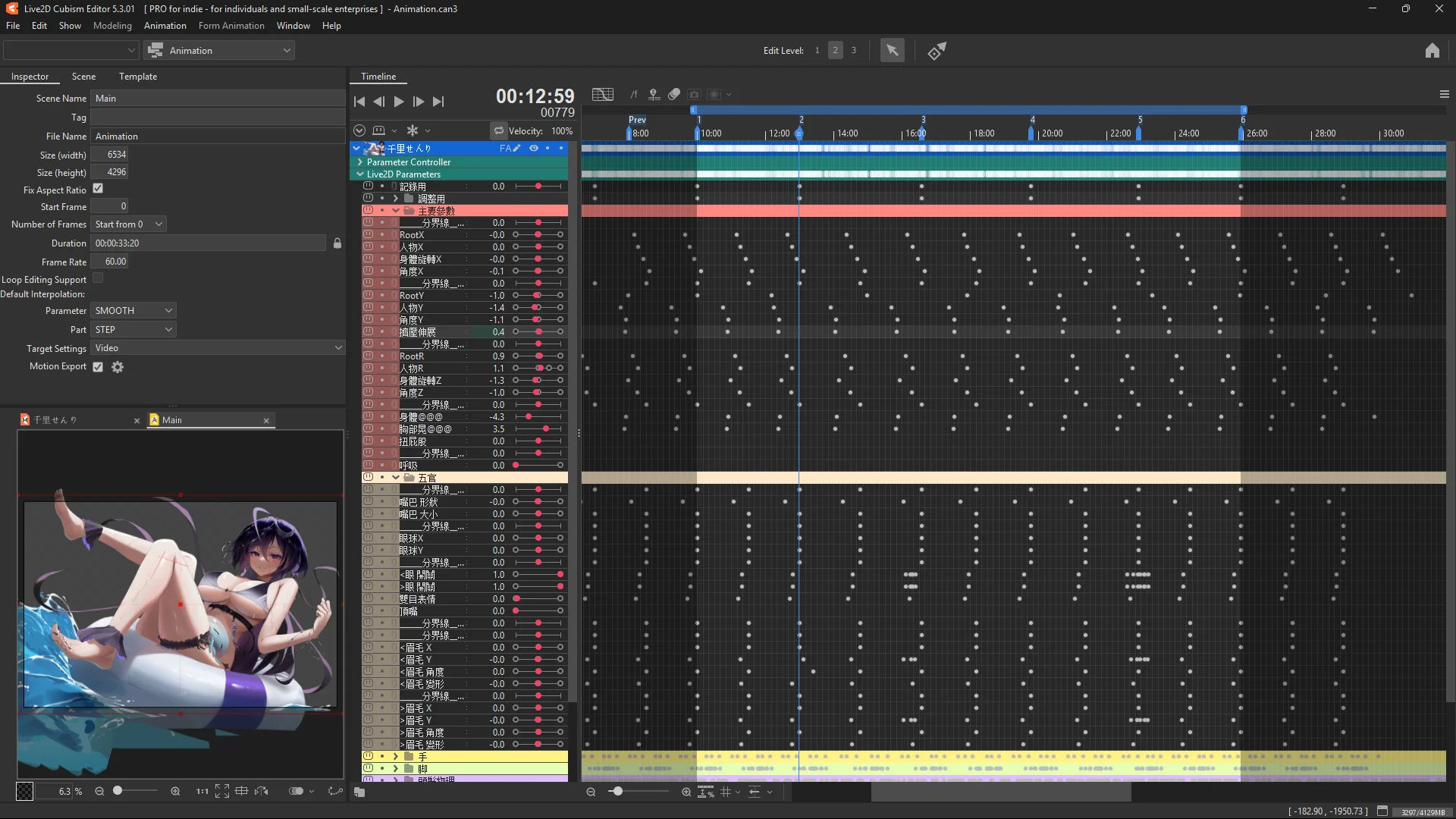The height and width of the screenshot is (819, 1456).
Task: Step forward one frame in the timeline
Action: tap(419, 102)
